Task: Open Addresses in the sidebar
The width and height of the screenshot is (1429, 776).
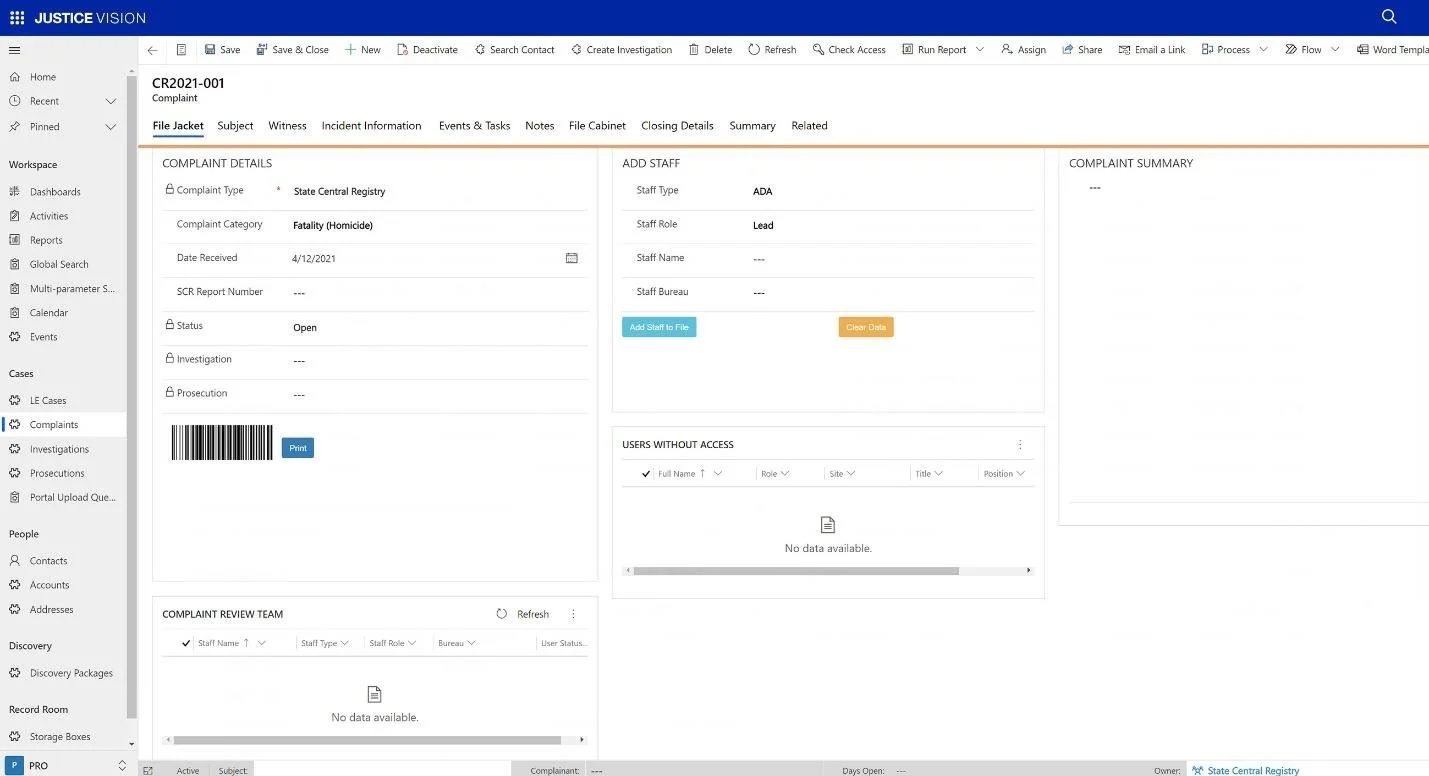Action: 51,609
